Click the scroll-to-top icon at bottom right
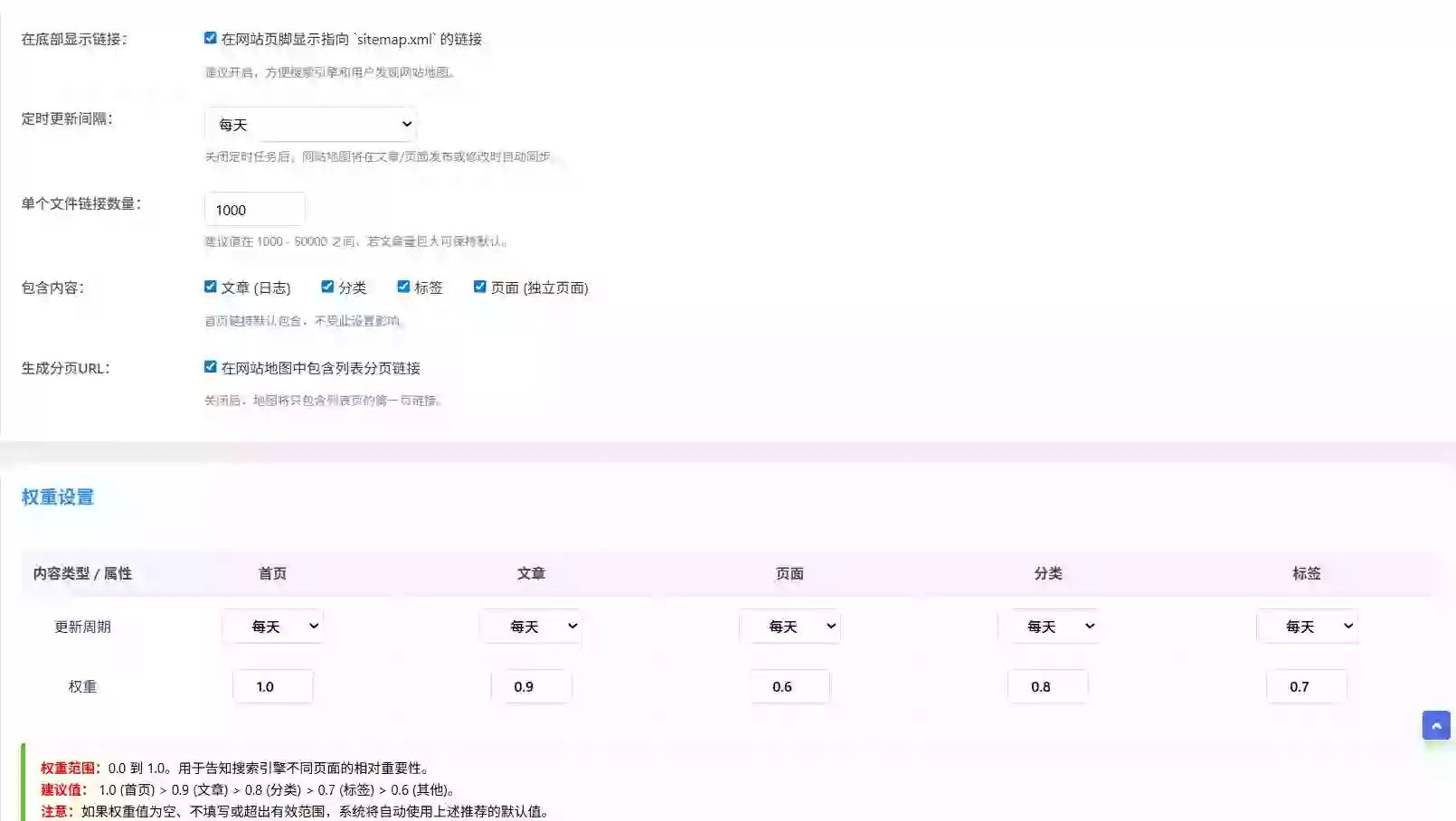The image size is (1456, 821). pos(1436,725)
